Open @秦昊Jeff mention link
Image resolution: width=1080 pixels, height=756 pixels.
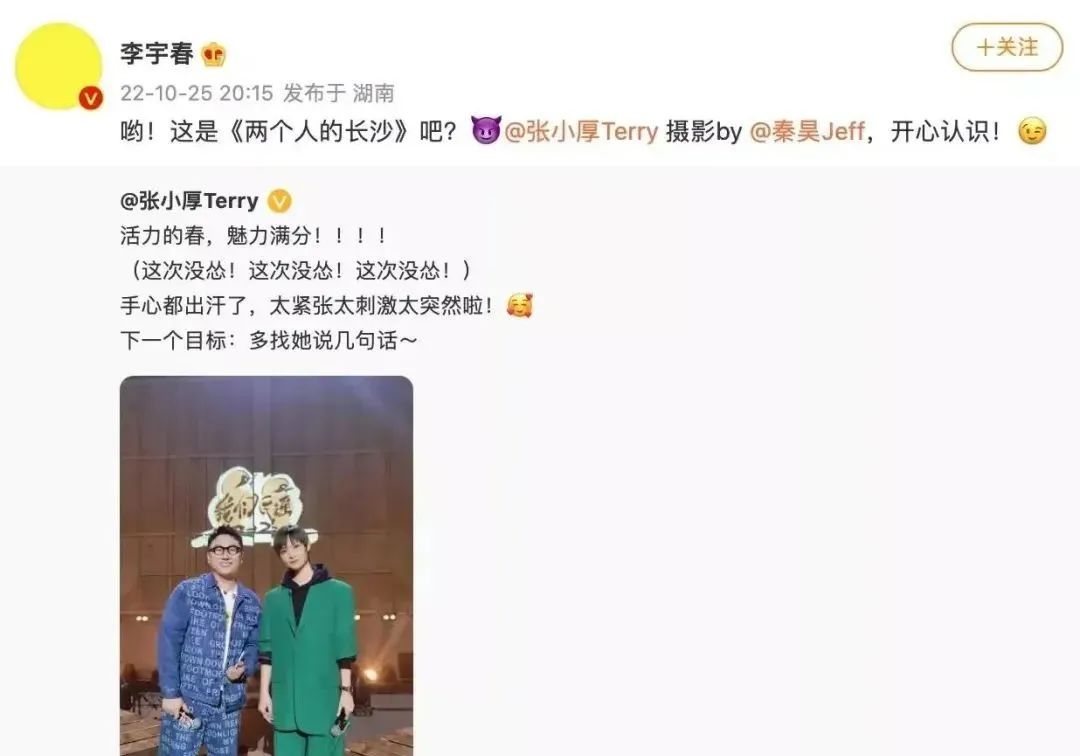(x=807, y=131)
